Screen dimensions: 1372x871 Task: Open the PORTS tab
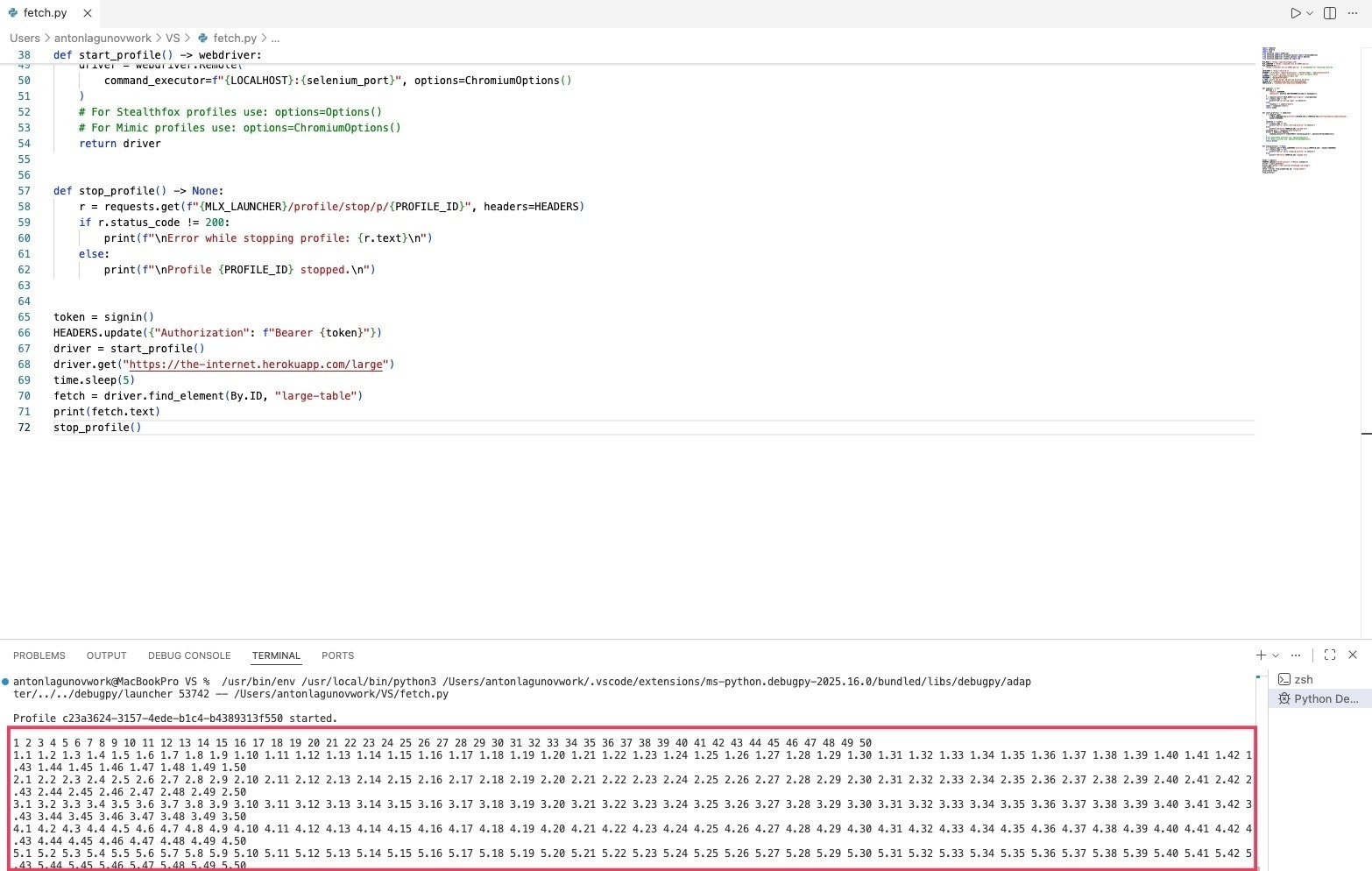337,655
